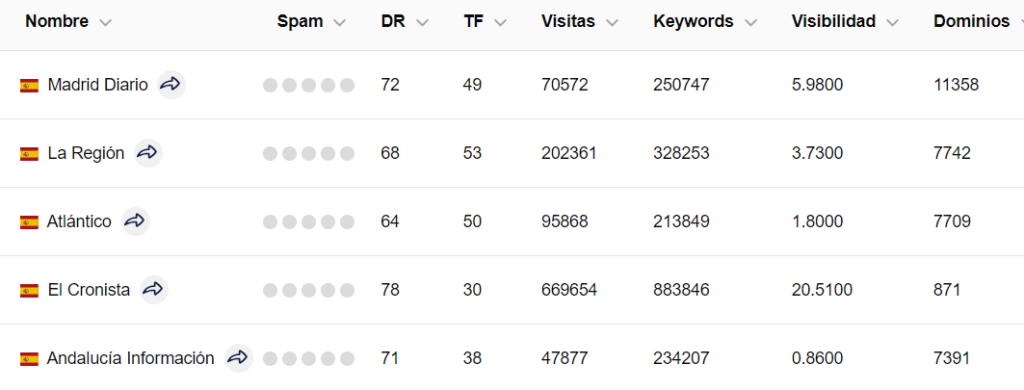Click the Dominios column header
This screenshot has width=1024, height=390.
point(972,22)
